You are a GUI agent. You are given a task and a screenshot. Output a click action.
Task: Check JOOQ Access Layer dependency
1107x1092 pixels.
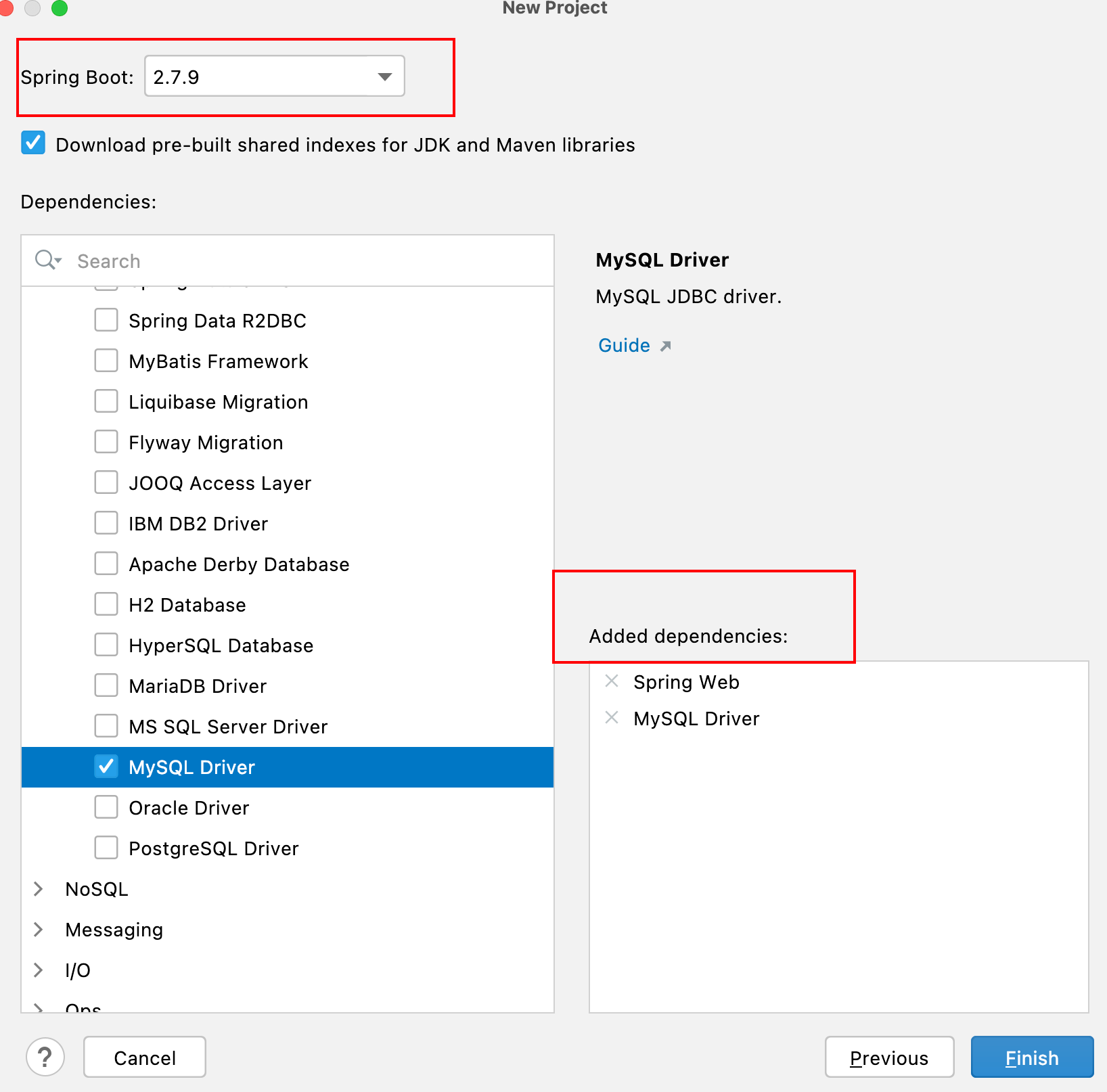click(106, 482)
